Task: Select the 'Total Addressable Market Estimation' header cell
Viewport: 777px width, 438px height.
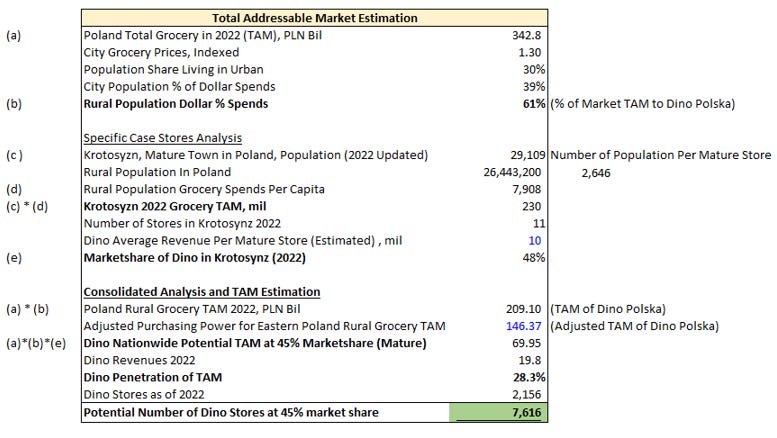Action: [x=315, y=18]
